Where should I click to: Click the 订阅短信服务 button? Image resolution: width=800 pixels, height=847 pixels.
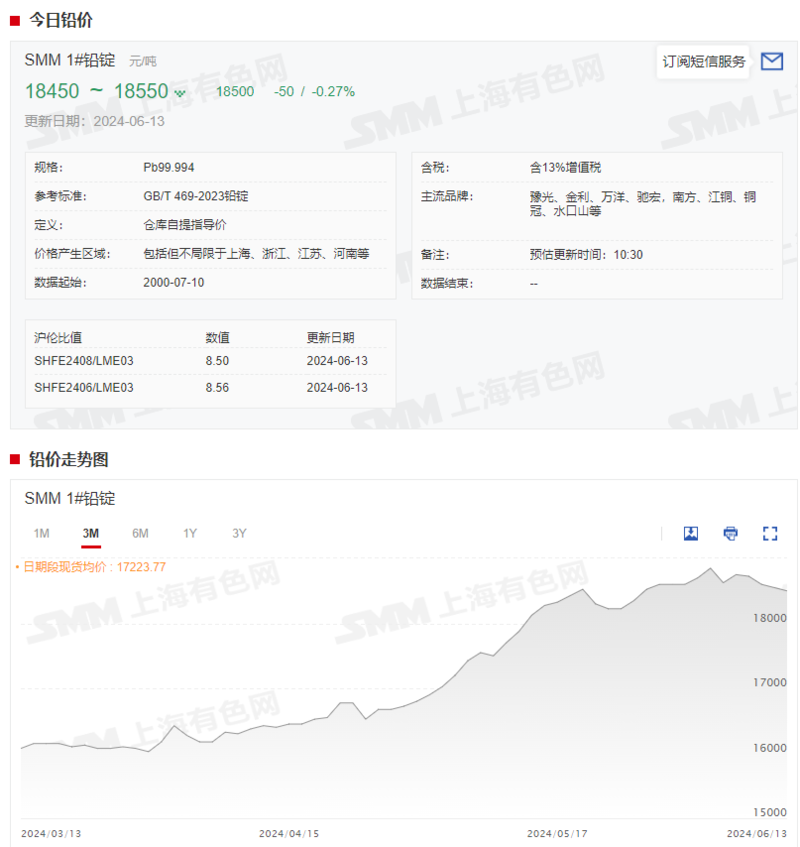(x=703, y=62)
